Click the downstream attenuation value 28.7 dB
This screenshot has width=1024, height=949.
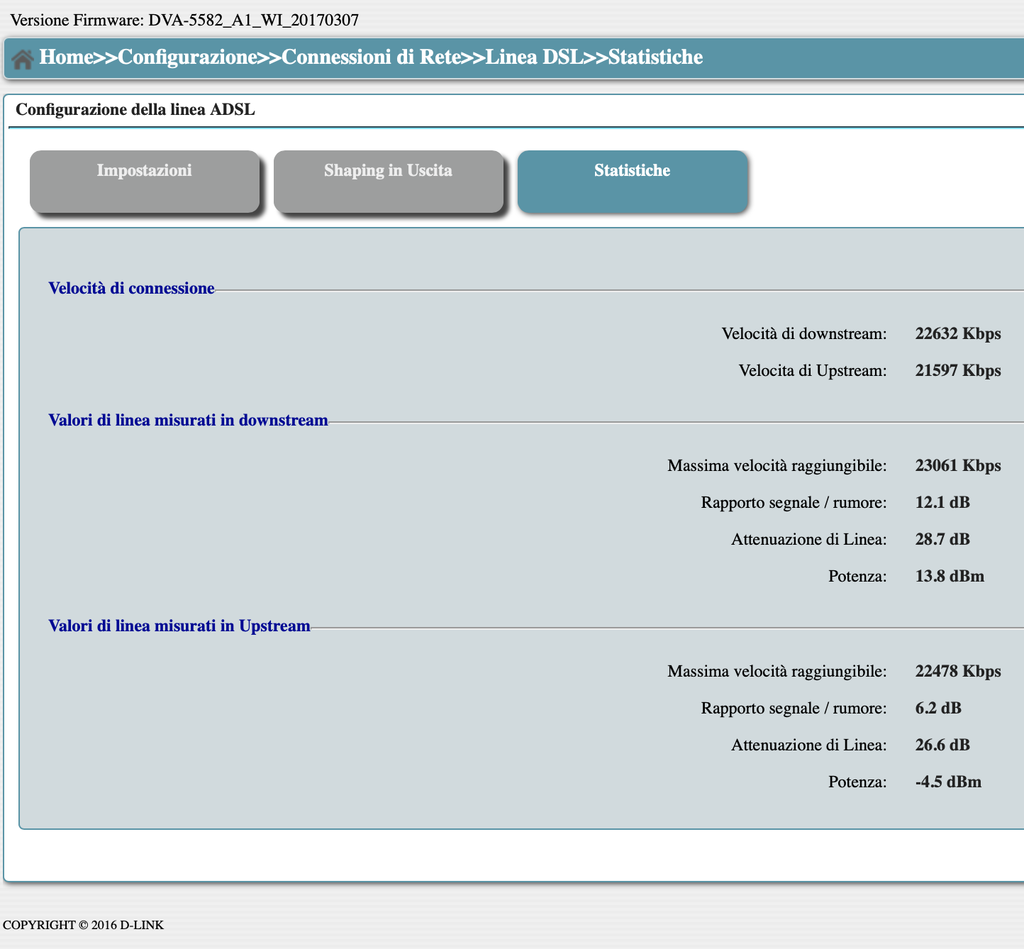942,539
